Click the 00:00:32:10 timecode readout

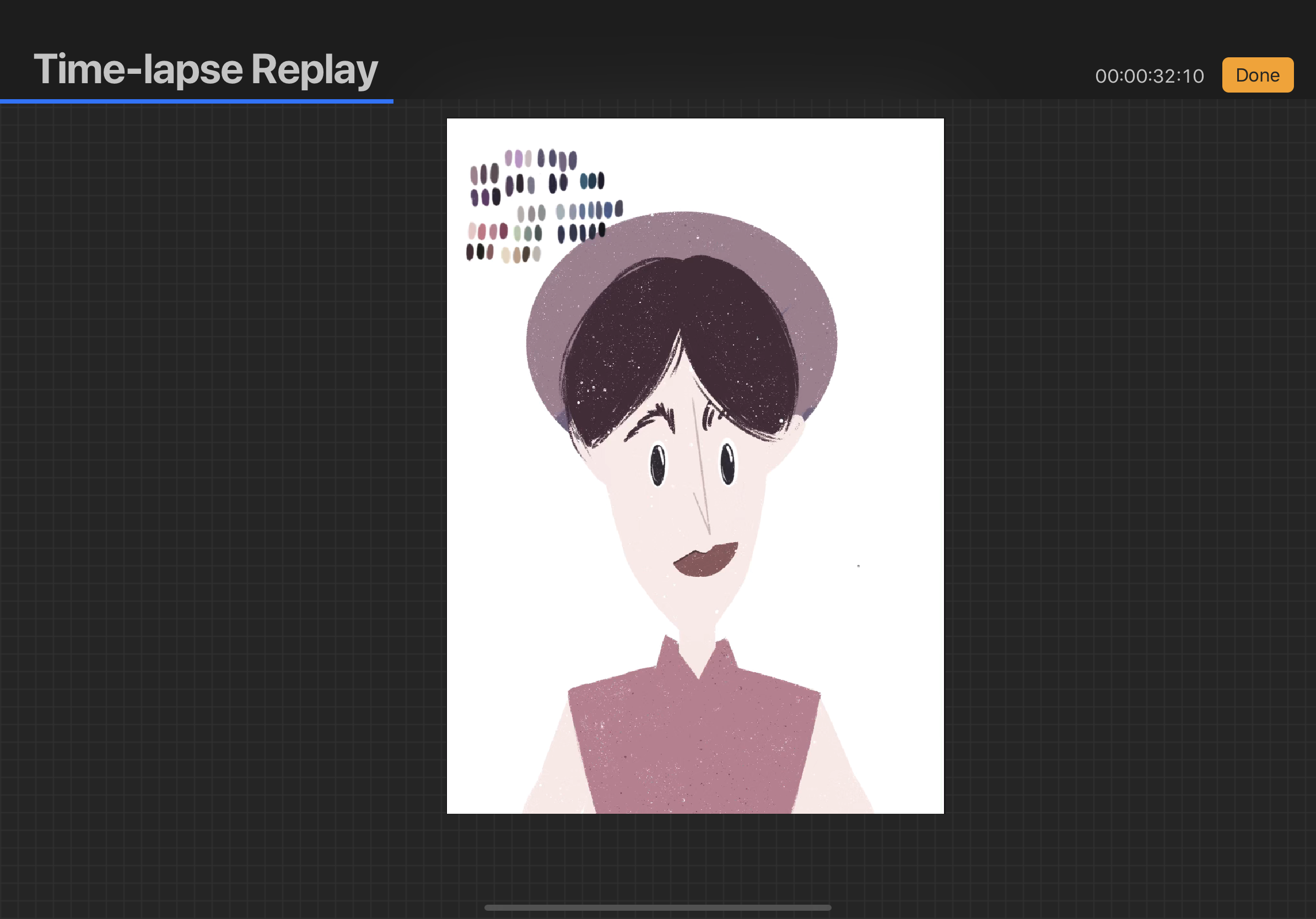pyautogui.click(x=1149, y=76)
